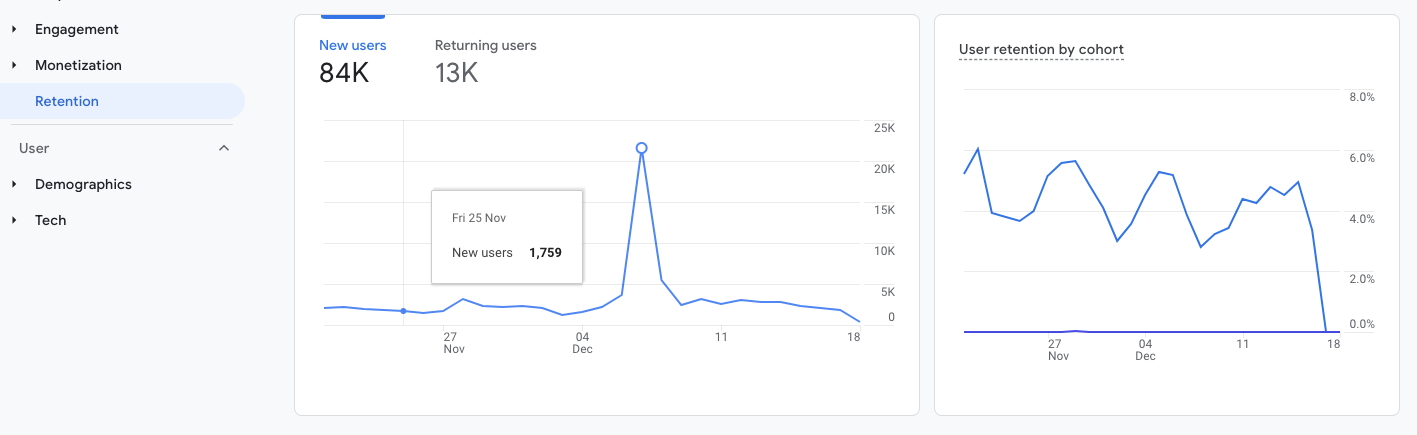This screenshot has height=435, width=1417.
Task: Click the hollow circle peak data point
Action: click(641, 148)
